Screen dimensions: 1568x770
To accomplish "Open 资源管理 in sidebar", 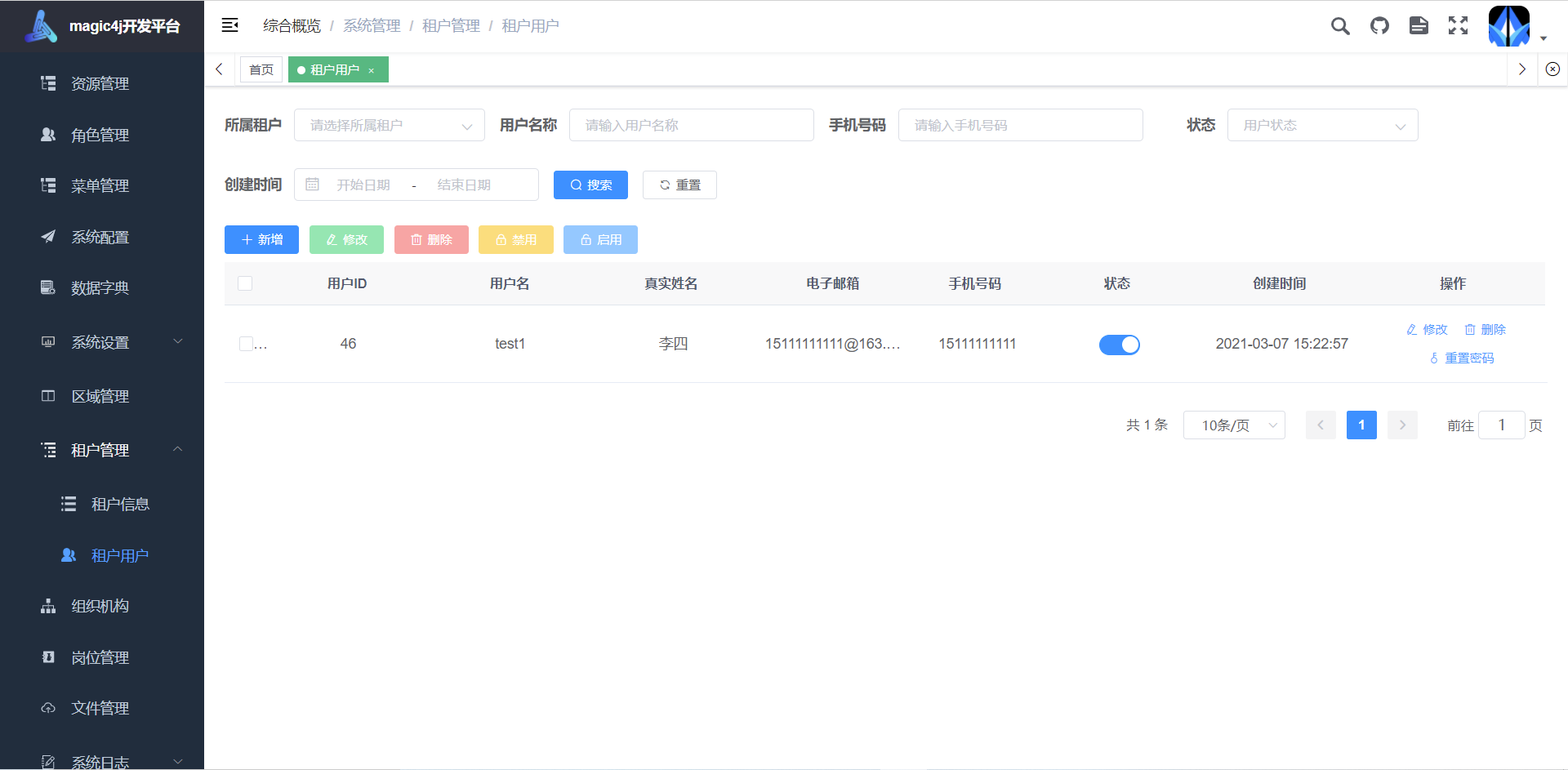I will click(102, 83).
